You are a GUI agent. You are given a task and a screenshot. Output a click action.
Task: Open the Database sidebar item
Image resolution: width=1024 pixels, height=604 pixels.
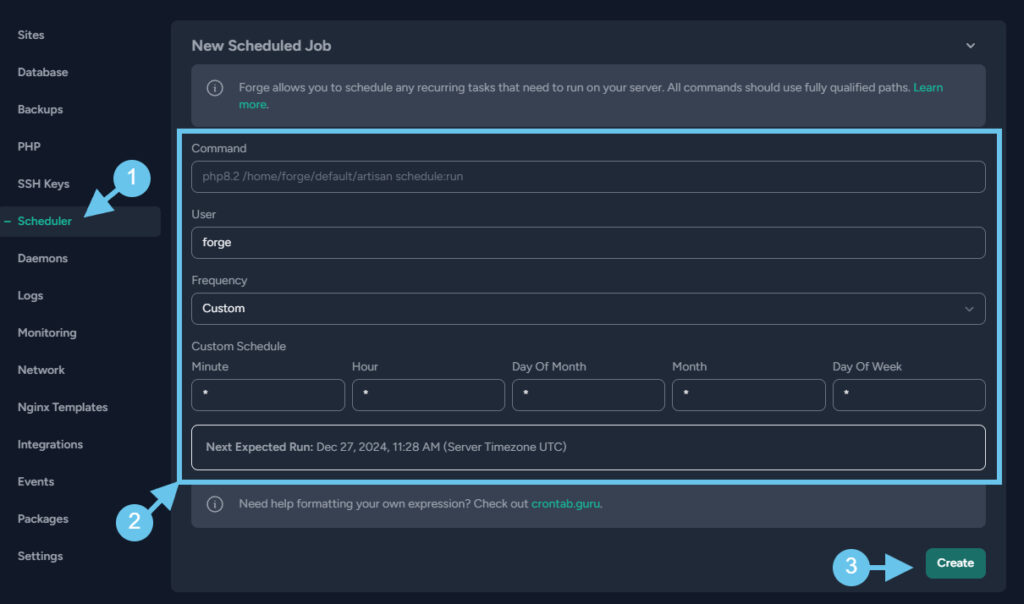42,72
